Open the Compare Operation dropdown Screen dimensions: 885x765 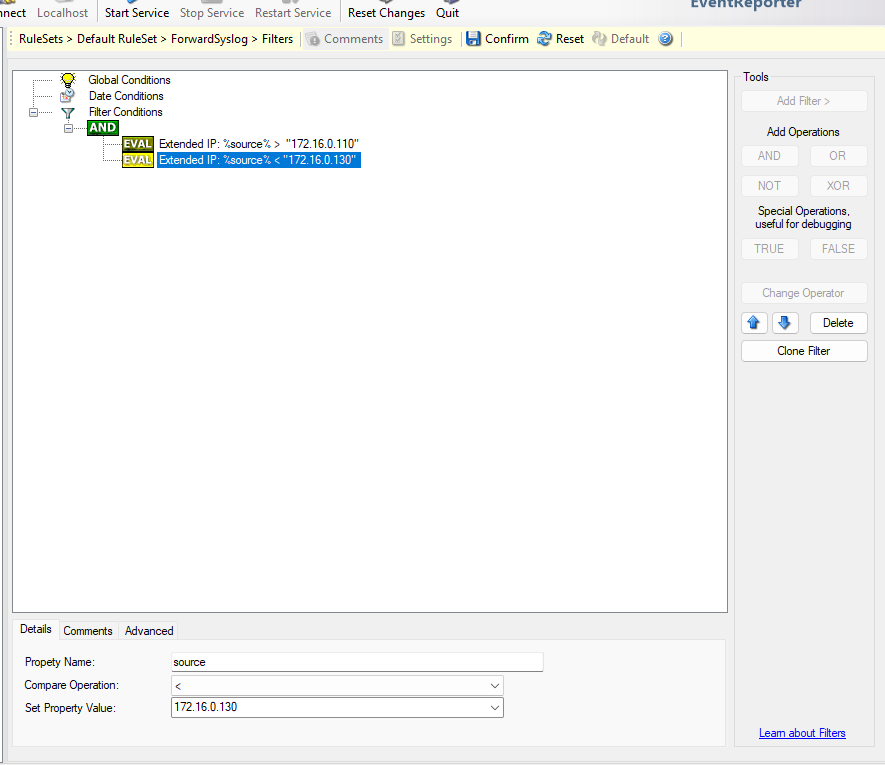pos(494,686)
